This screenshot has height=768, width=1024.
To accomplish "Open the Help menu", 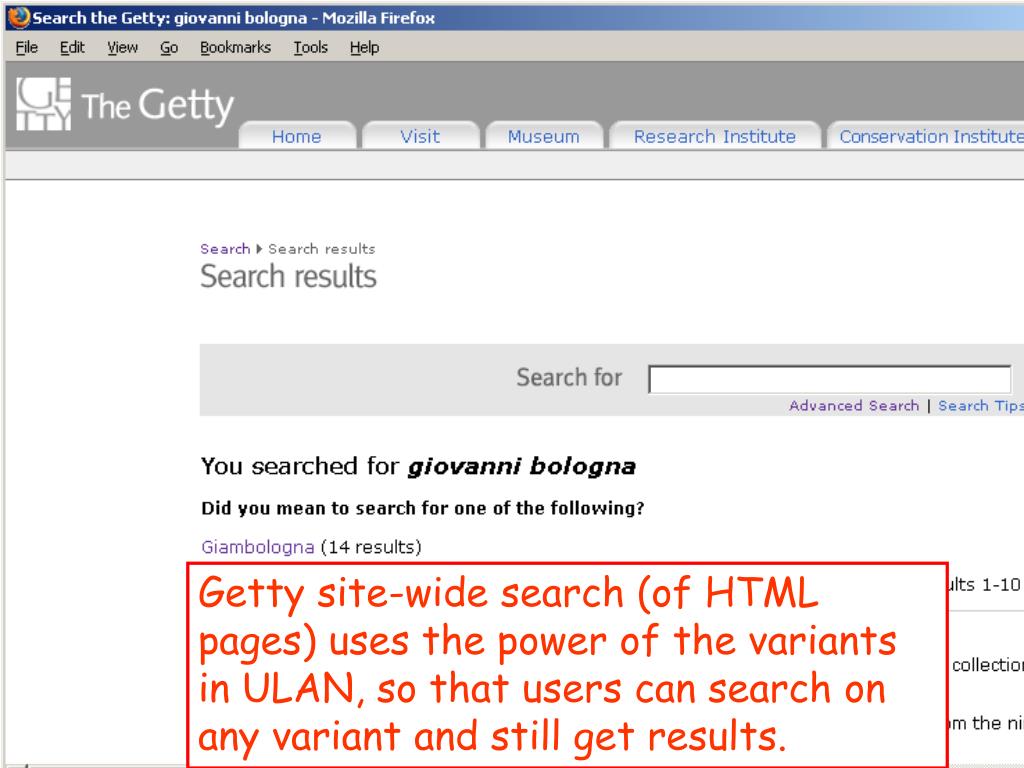I will coord(364,48).
